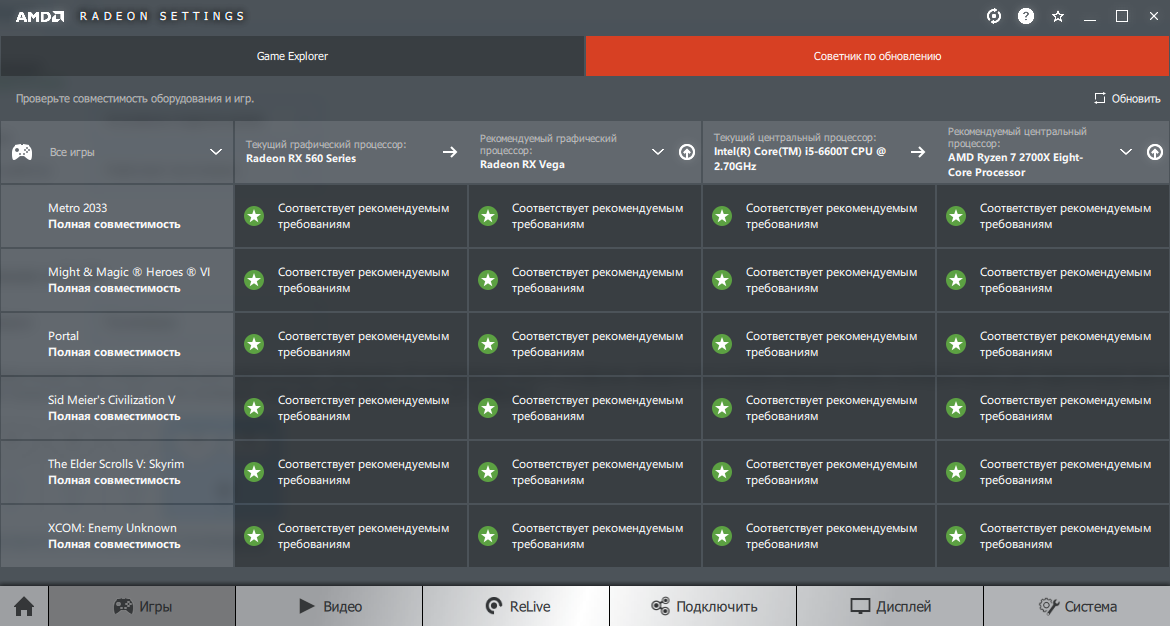This screenshot has width=1170, height=626.
Task: Select The Elder Scrolls V: Skyrim row
Action: [x=117, y=472]
